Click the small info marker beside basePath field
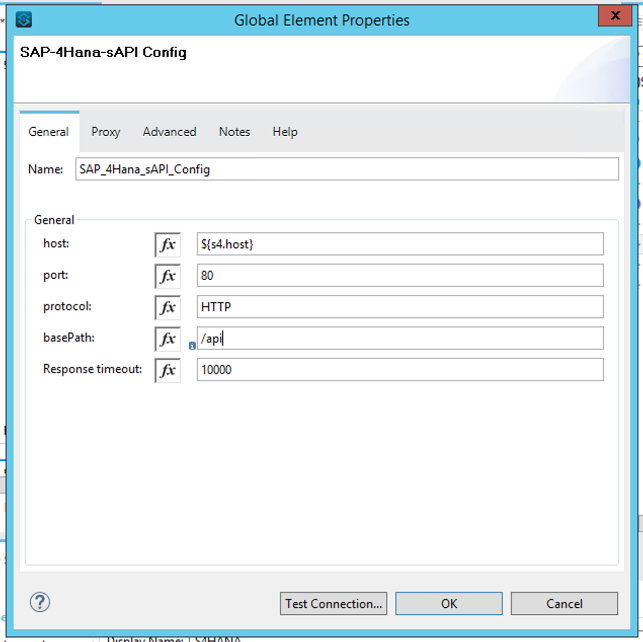The height and width of the screenshot is (642, 643). click(x=192, y=346)
